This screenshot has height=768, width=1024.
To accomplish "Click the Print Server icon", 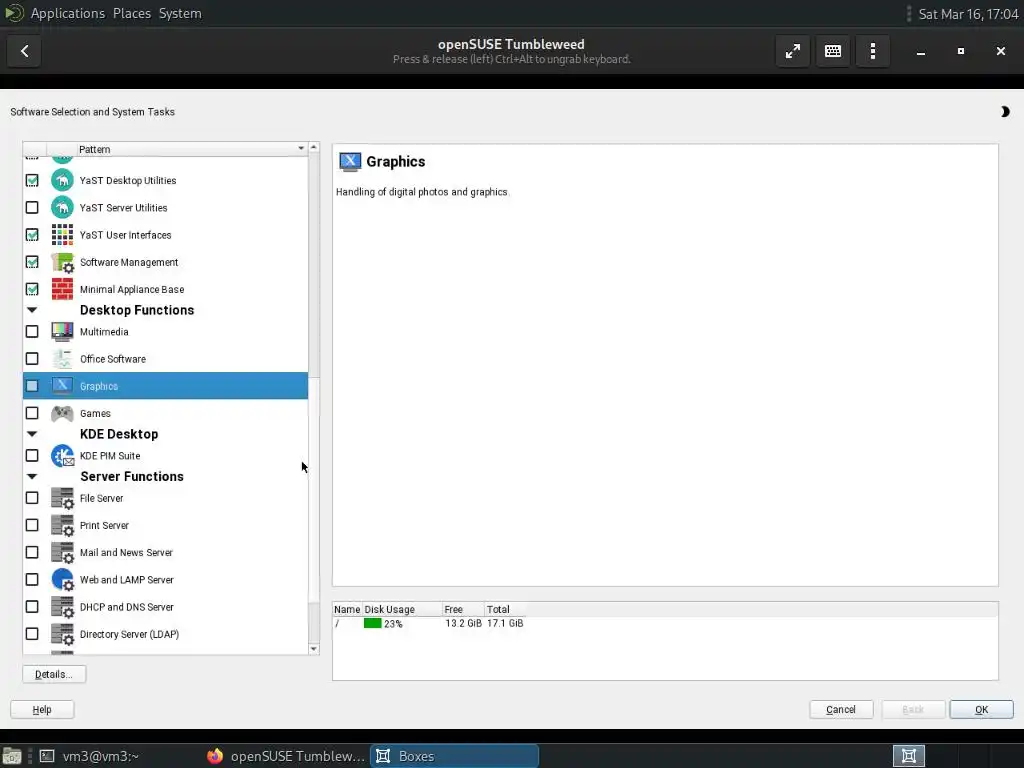I will point(62,526).
